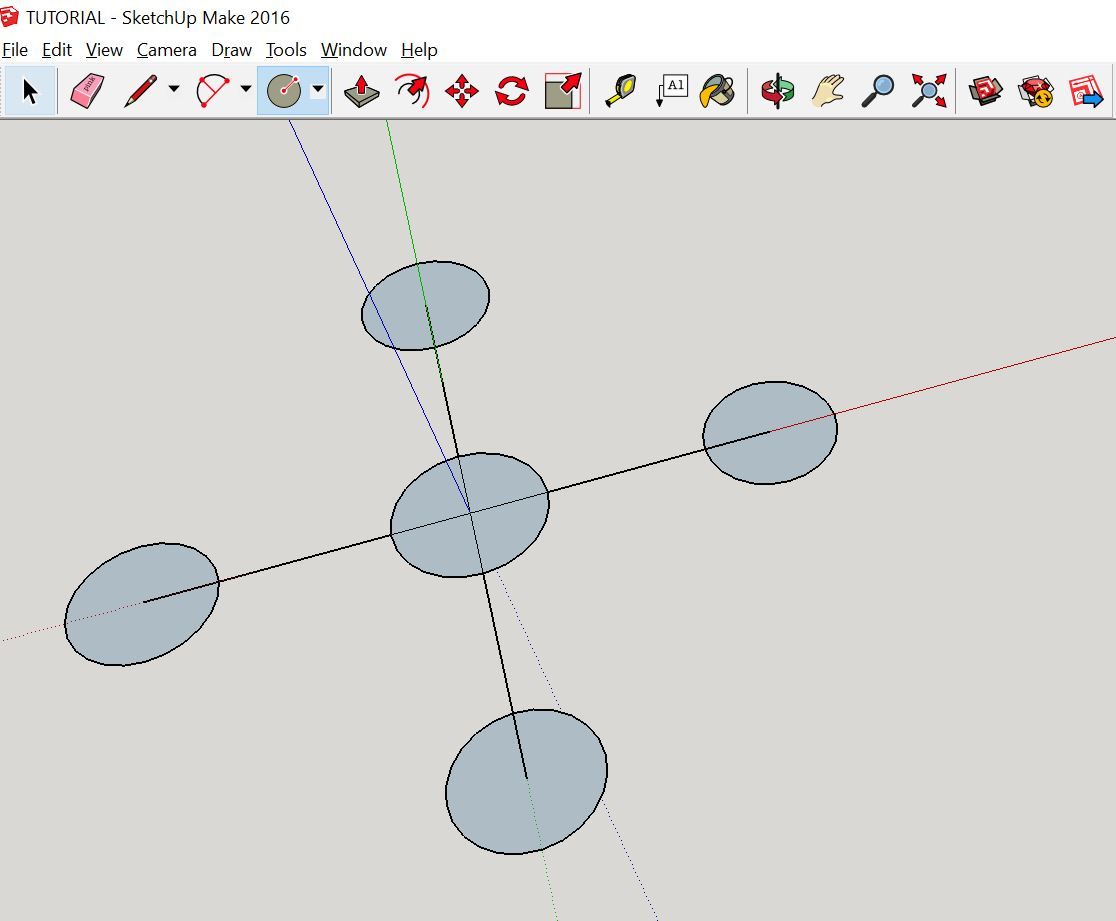Pick the Tape Measure tool

(x=621, y=91)
